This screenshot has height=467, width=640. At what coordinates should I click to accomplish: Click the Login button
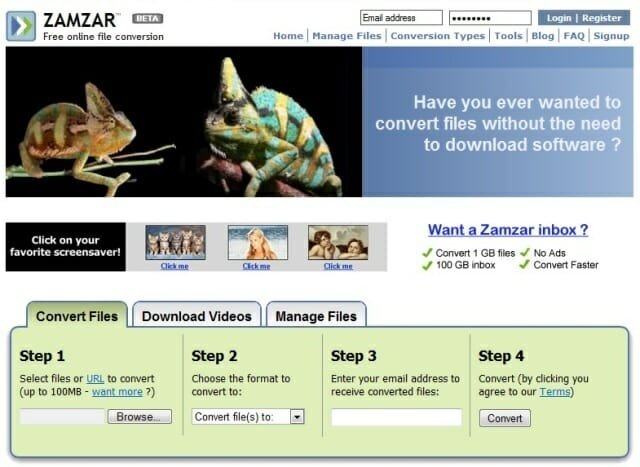pos(559,18)
